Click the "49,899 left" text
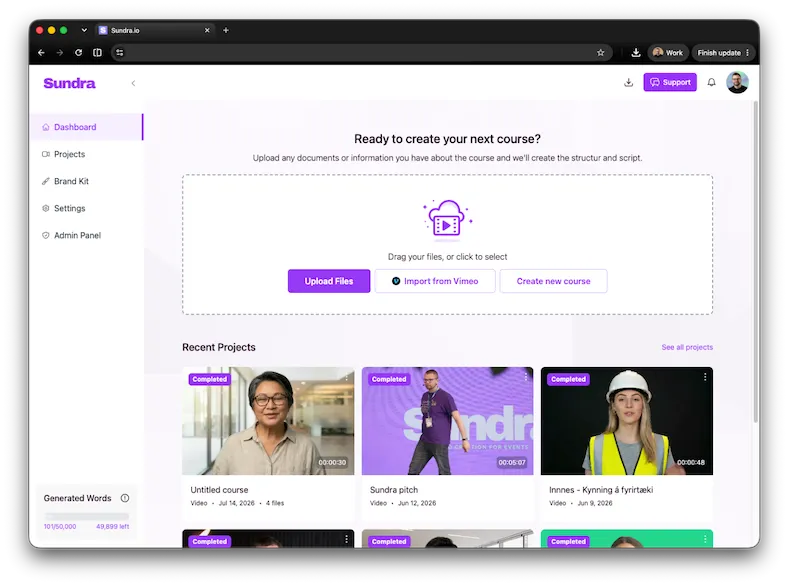The image size is (800, 586). tap(113, 526)
